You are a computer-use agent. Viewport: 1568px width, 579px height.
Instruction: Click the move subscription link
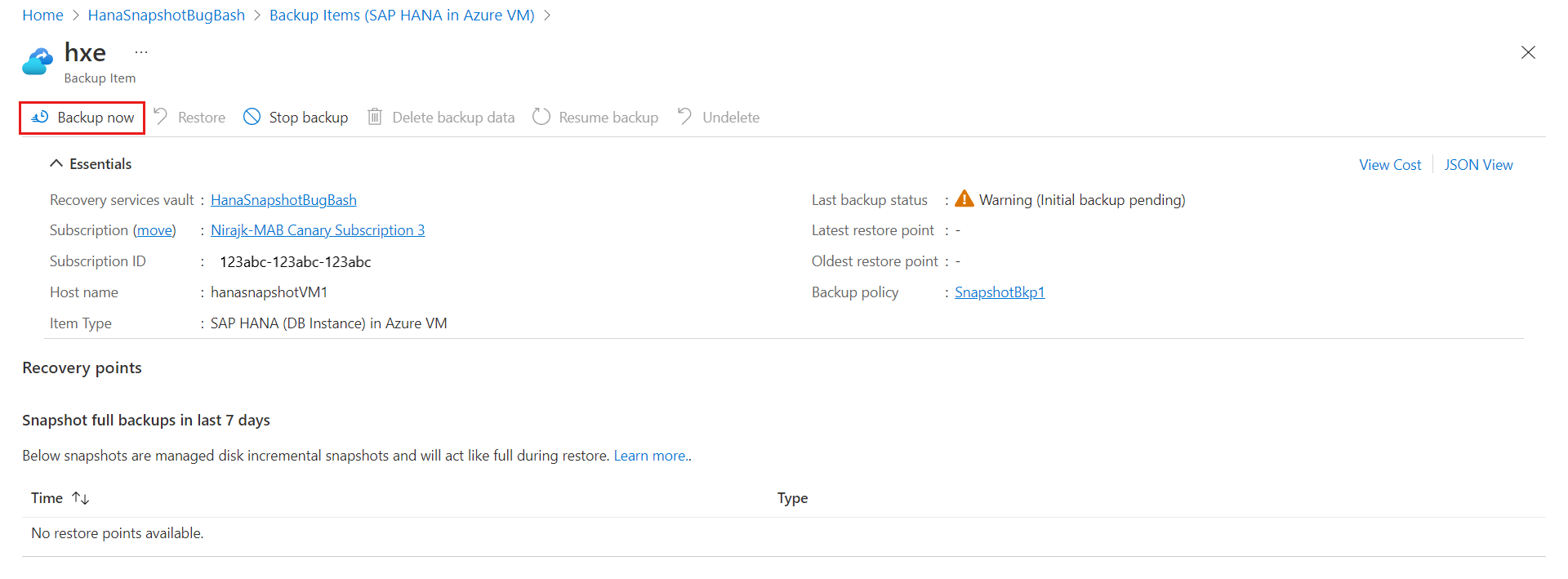click(154, 230)
